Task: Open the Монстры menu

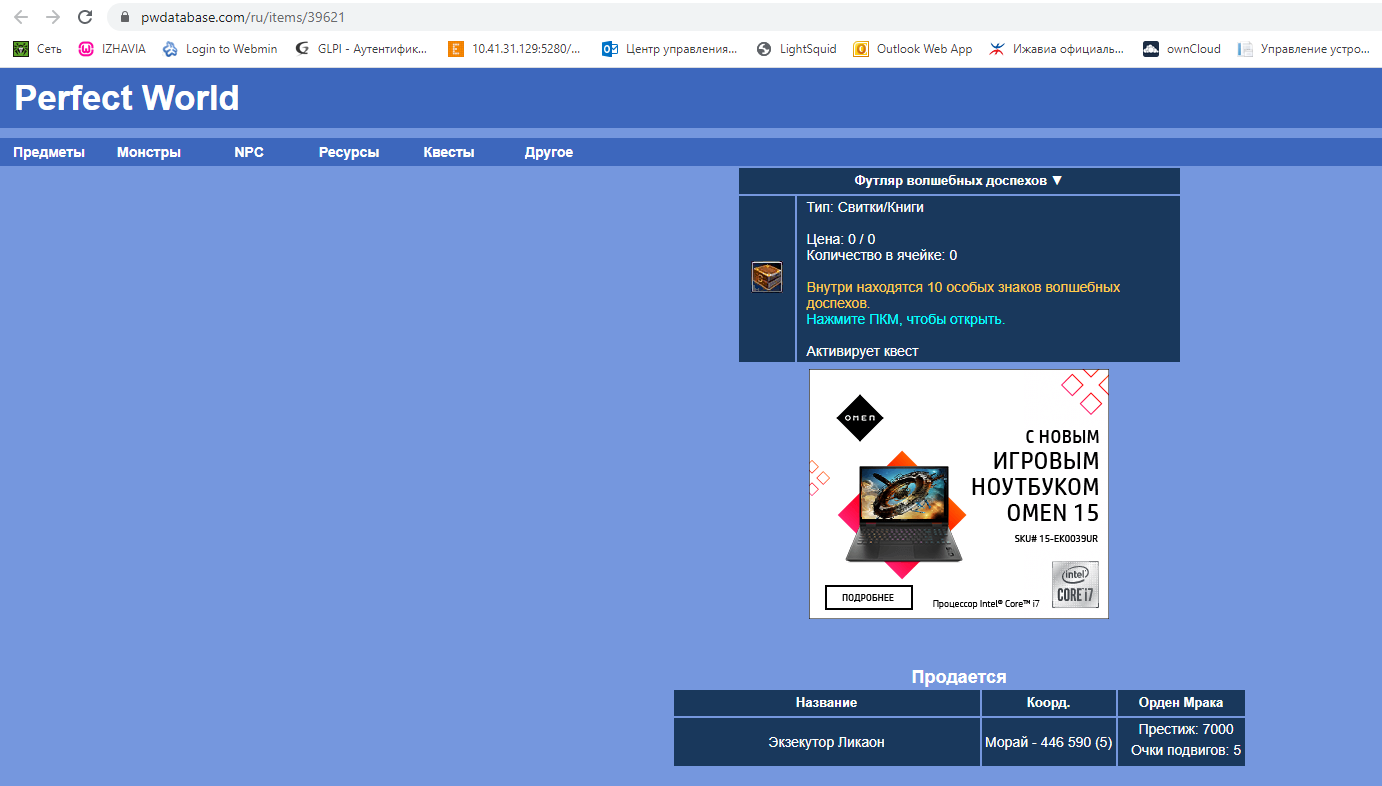Action: [148, 153]
